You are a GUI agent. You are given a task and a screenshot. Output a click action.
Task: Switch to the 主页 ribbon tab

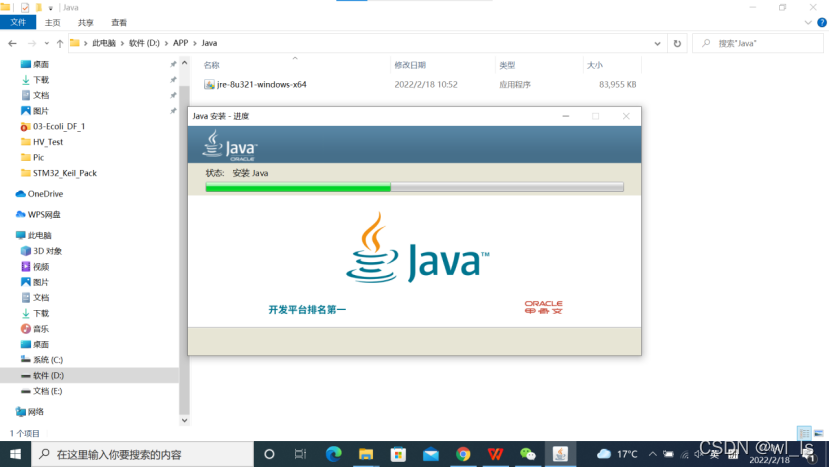52,23
